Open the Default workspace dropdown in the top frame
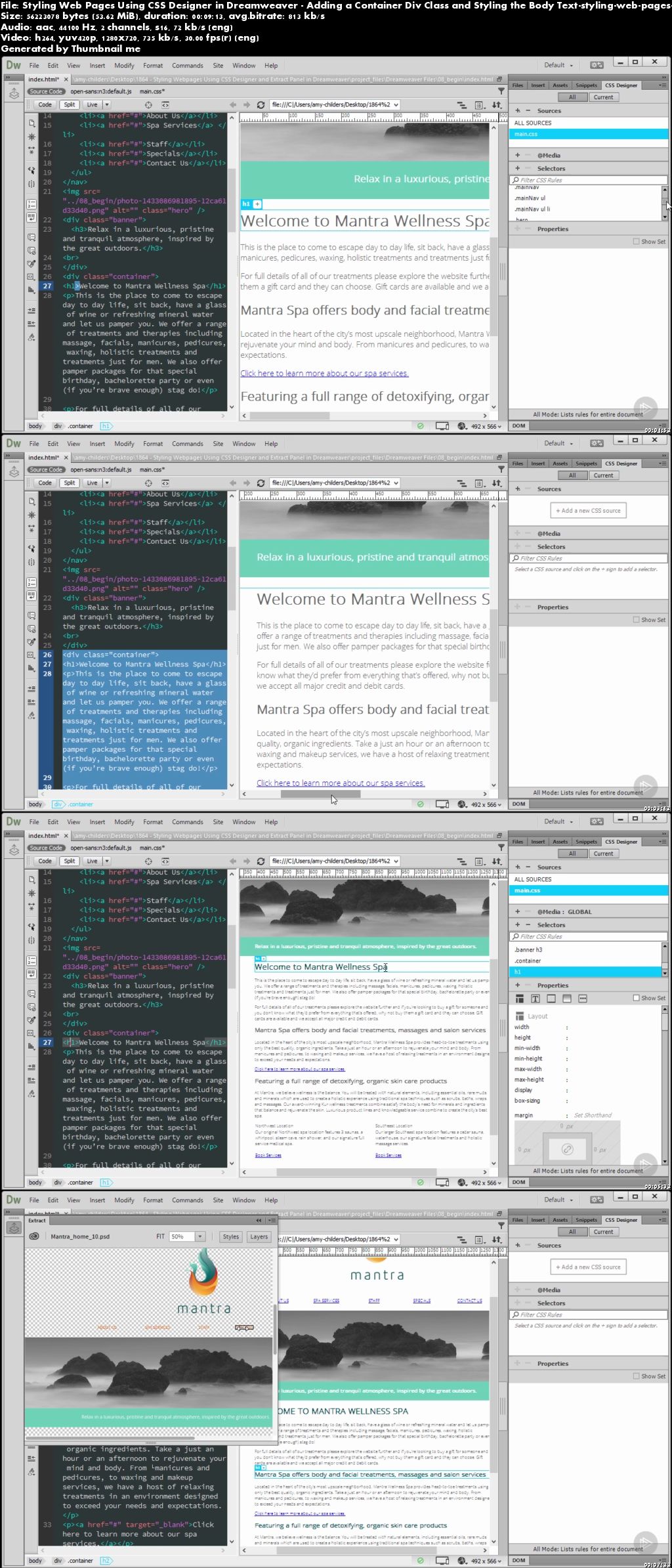The width and height of the screenshot is (672, 1568). click(x=558, y=65)
